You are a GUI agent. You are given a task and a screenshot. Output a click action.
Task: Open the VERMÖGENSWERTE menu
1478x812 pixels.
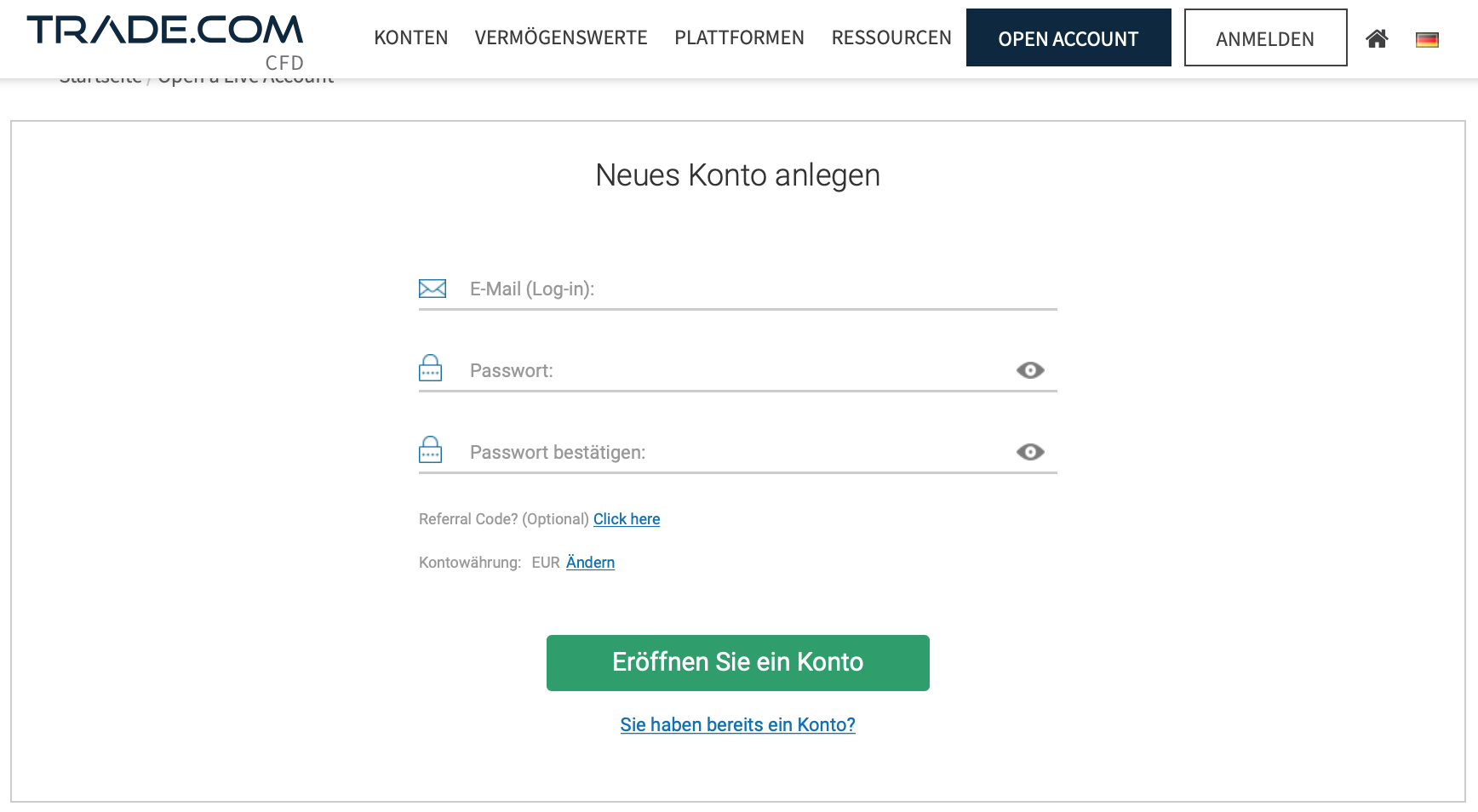(561, 38)
